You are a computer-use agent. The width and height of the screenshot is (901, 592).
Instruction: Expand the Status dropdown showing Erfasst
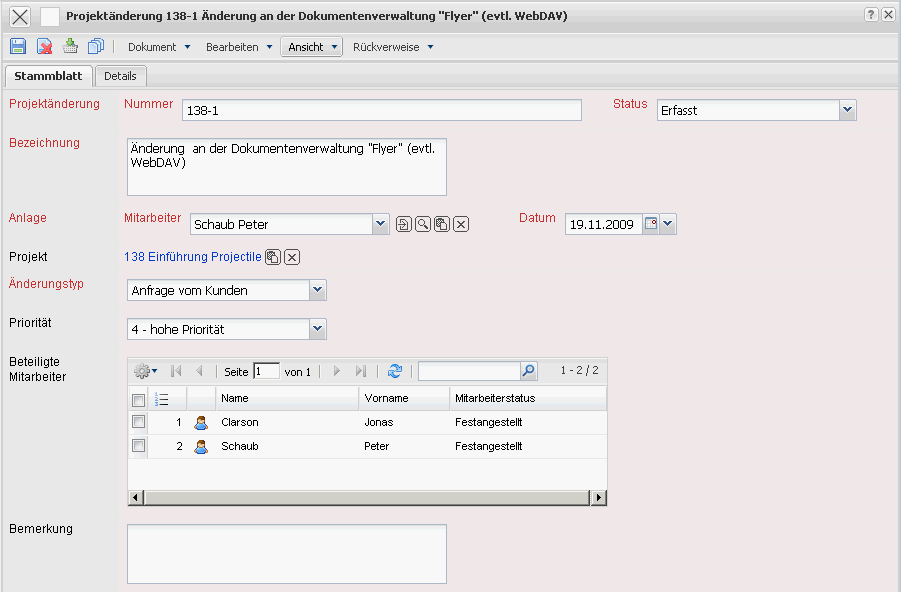tap(847, 110)
